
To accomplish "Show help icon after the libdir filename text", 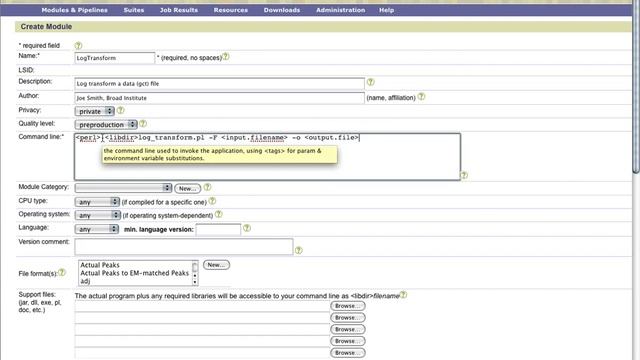I will 403,295.
